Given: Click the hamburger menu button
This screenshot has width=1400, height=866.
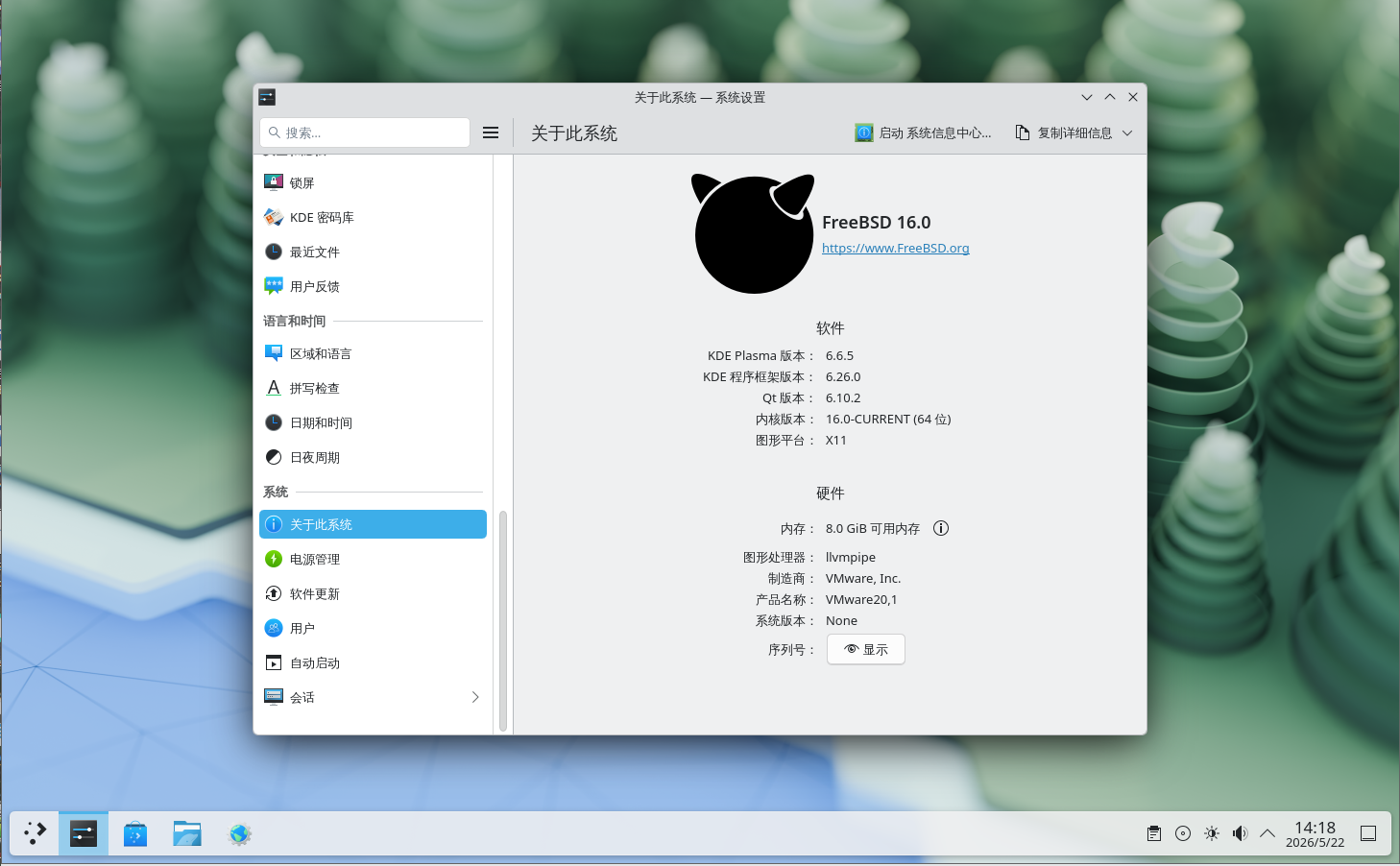Looking at the screenshot, I should 491,132.
